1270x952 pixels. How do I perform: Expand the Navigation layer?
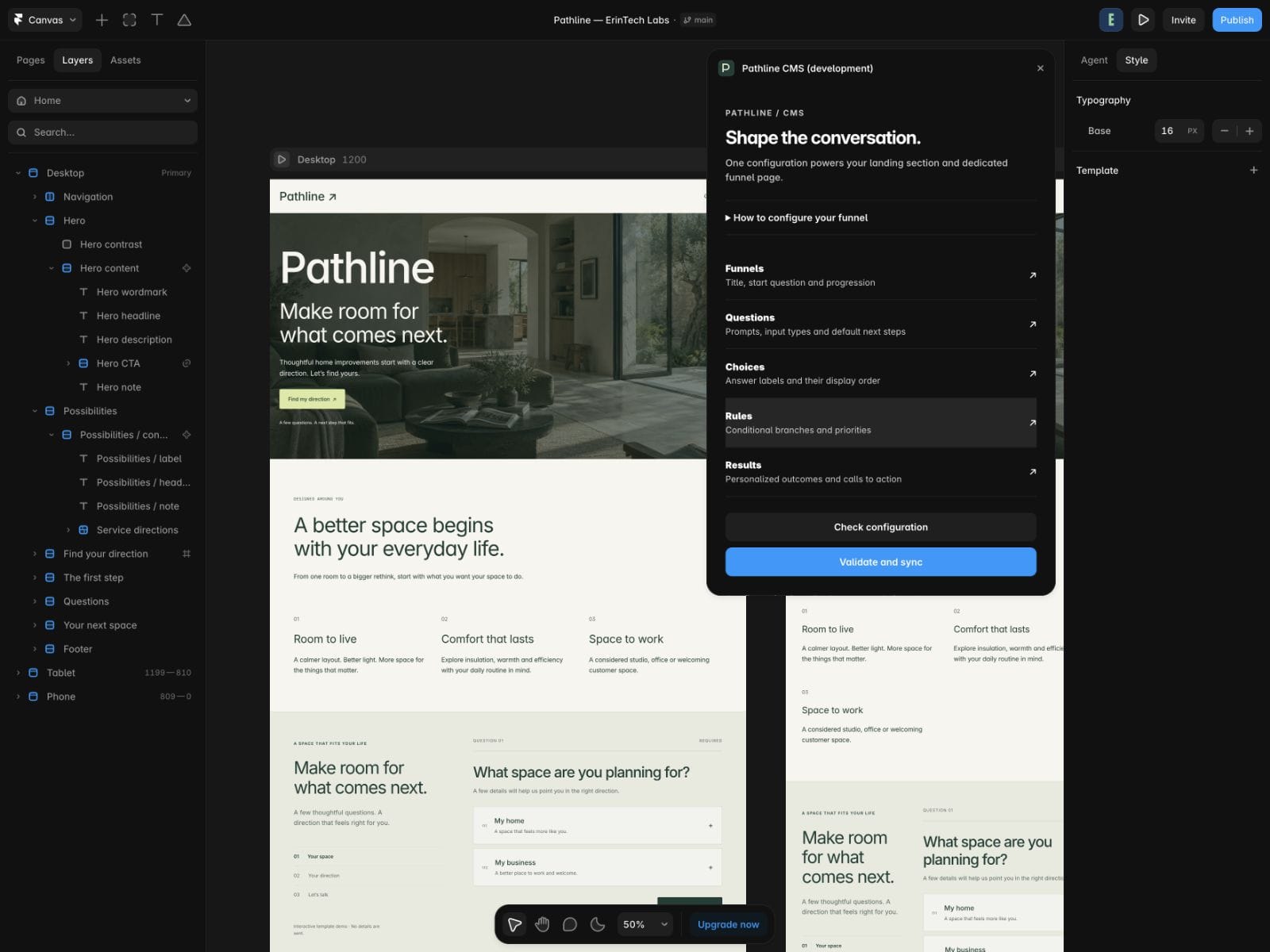pyautogui.click(x=35, y=197)
